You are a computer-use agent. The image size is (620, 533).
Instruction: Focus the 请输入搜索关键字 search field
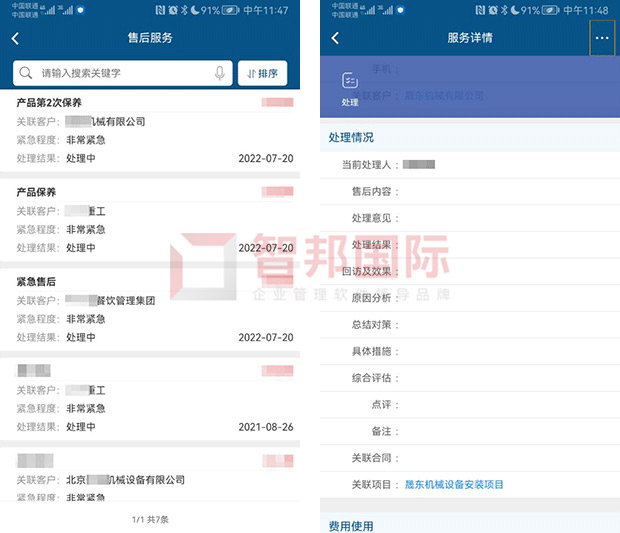[123, 73]
